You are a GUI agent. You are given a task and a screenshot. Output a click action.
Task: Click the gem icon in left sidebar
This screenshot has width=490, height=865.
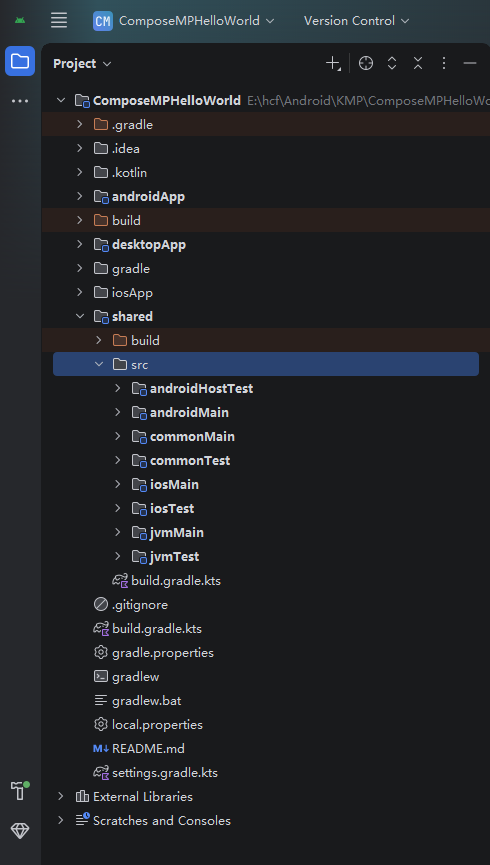(20, 830)
